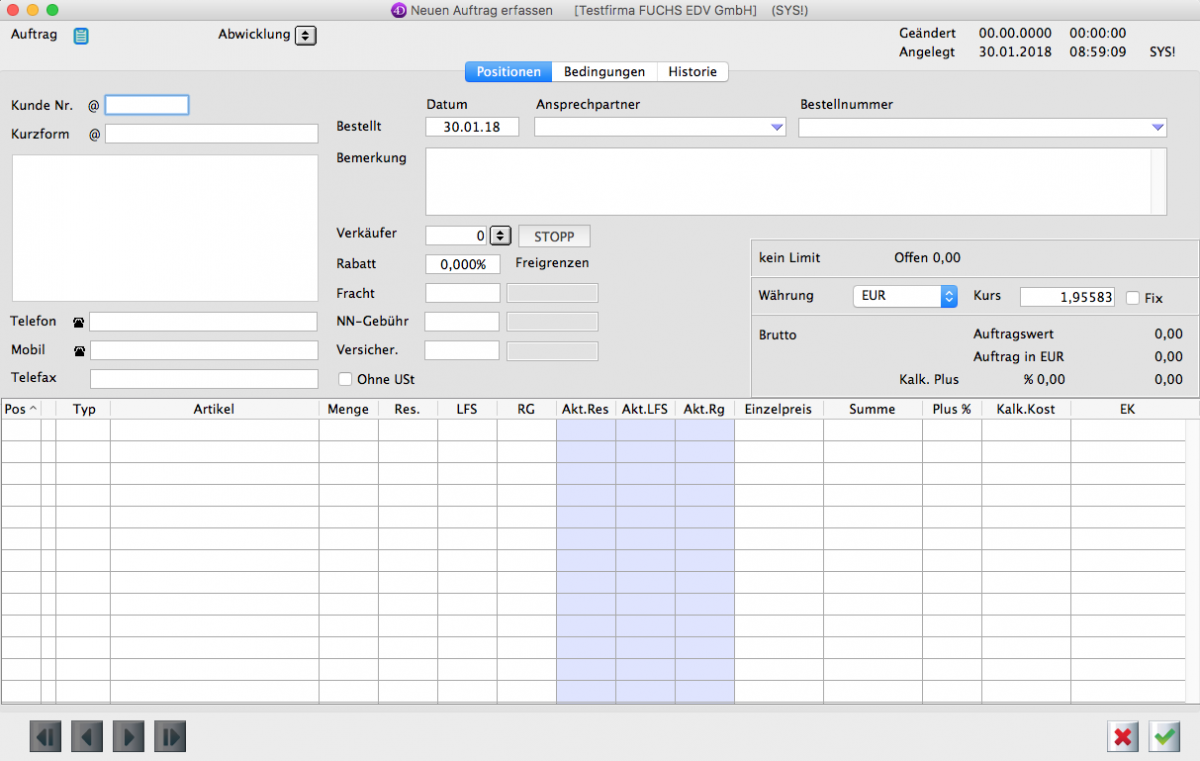Click the phone icon beside Mobil
Screen dimensions: 1200x761
(79, 351)
